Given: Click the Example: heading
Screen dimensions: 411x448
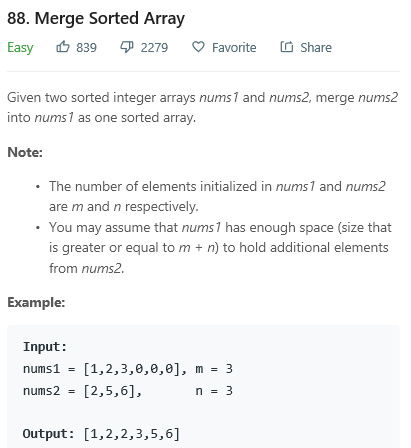Looking at the screenshot, I should (x=36, y=303).
